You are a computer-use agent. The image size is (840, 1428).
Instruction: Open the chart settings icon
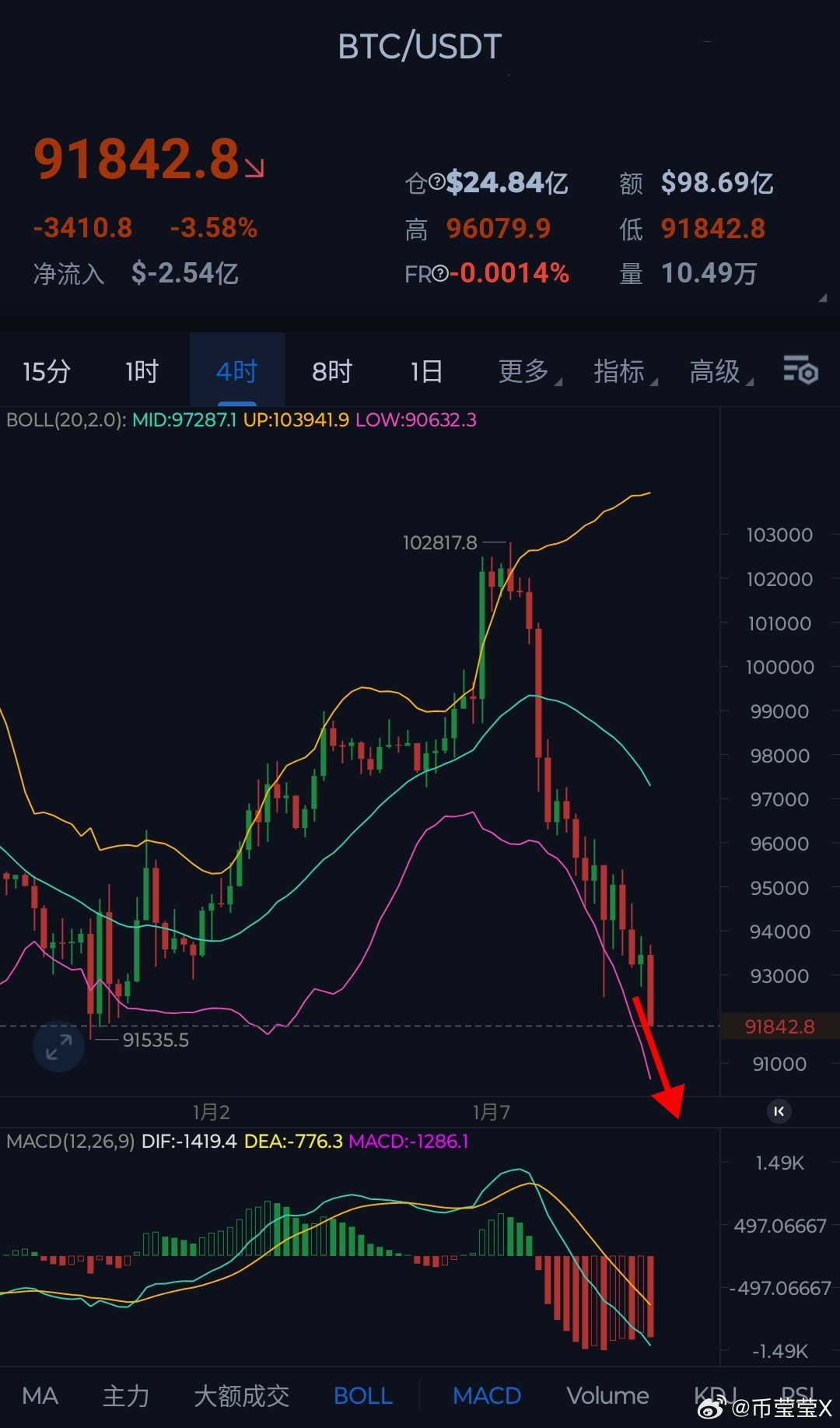tap(800, 370)
